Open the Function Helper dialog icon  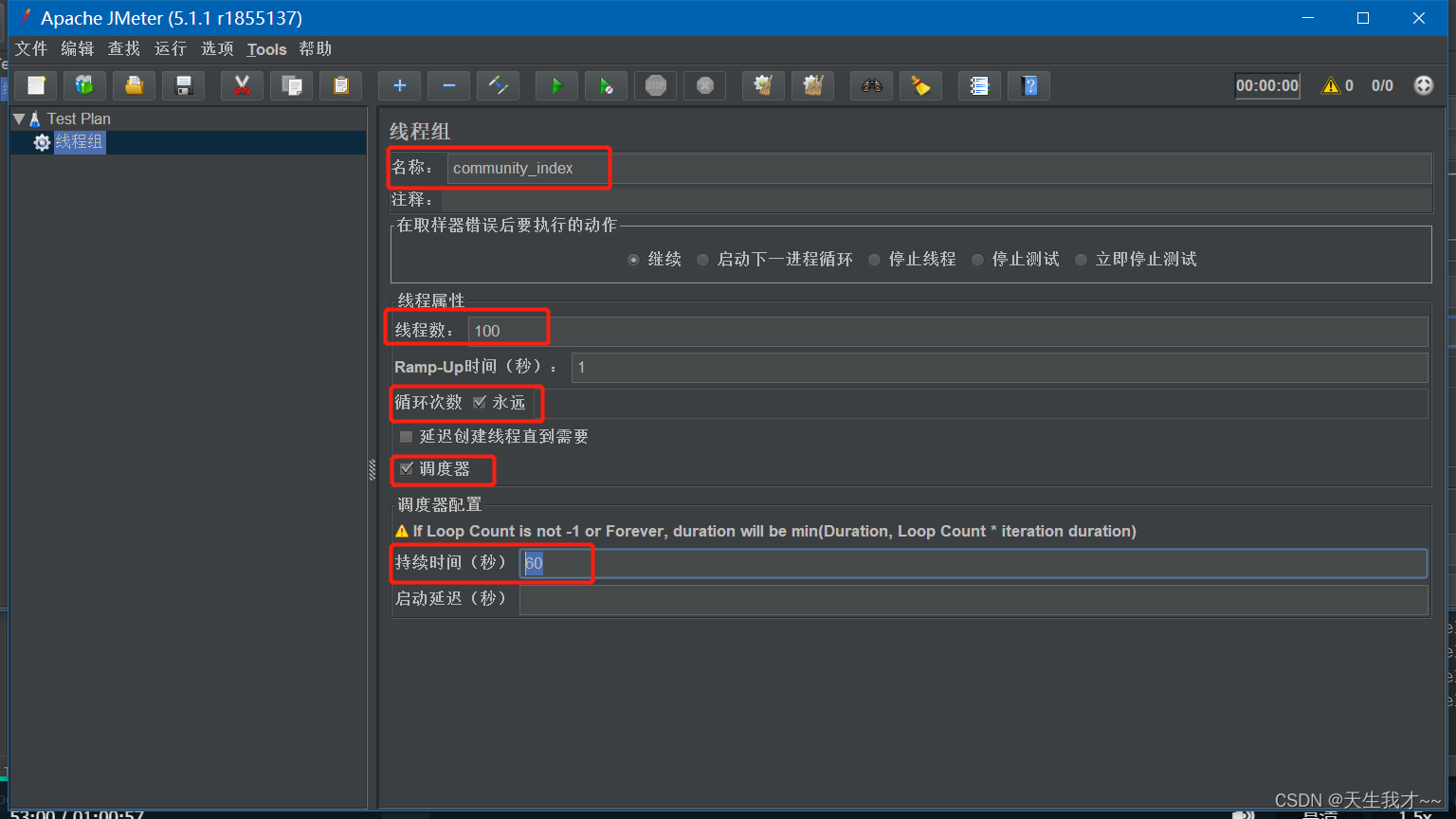point(980,85)
